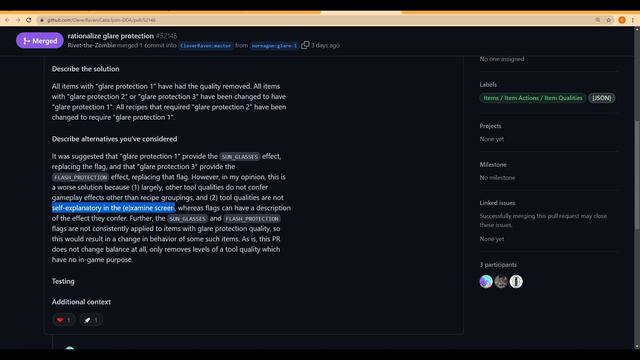Click the '3 days ago' timestamp

click(325, 45)
